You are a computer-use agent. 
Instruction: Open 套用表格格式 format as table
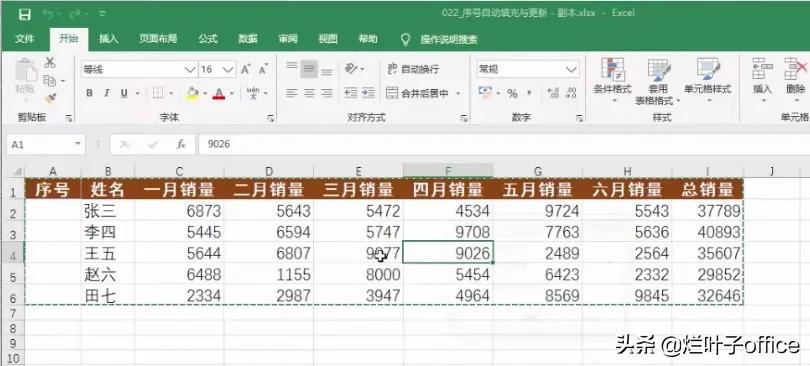pyautogui.click(x=658, y=81)
